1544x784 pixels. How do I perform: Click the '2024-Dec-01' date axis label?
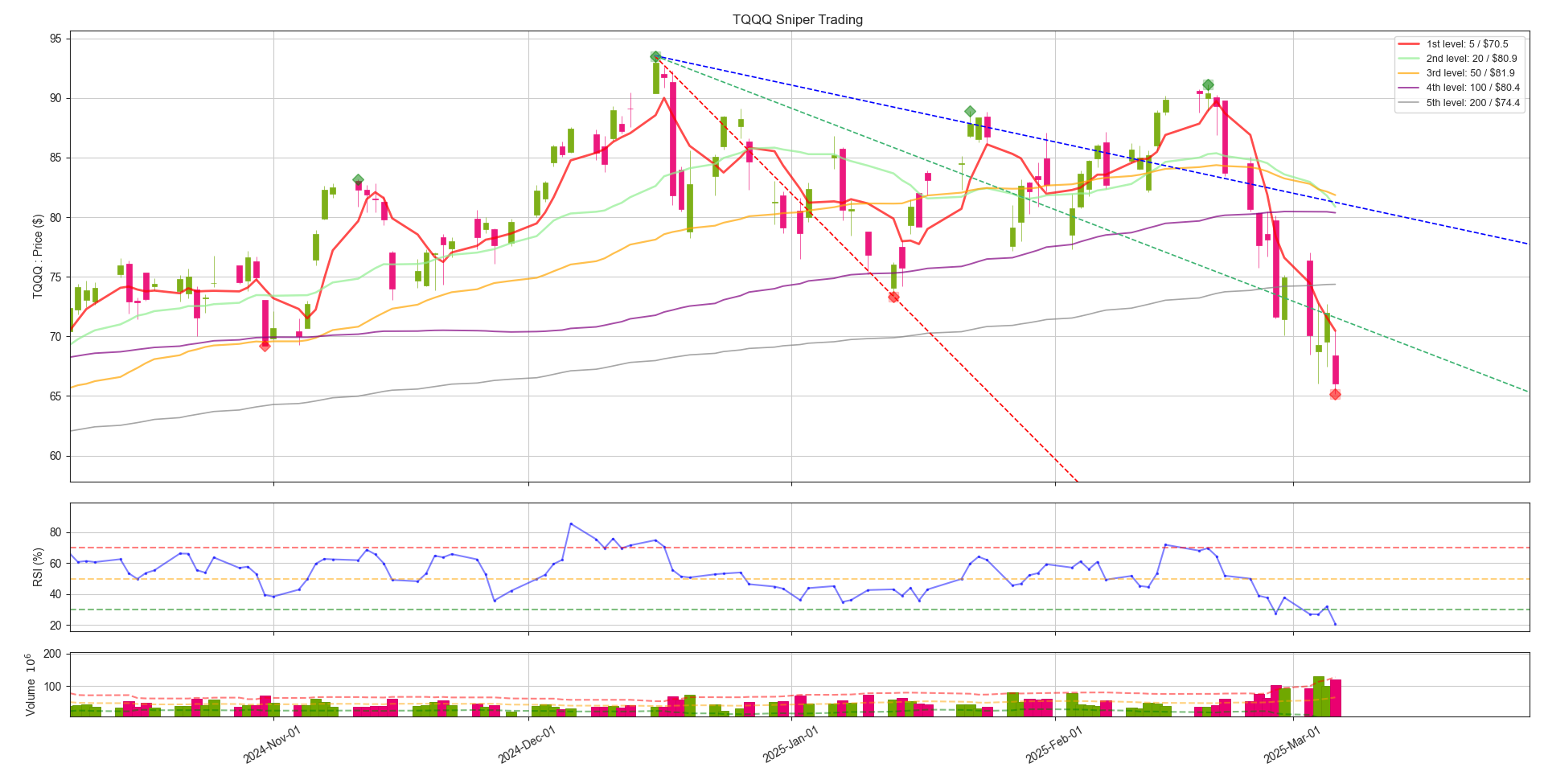coord(526,744)
